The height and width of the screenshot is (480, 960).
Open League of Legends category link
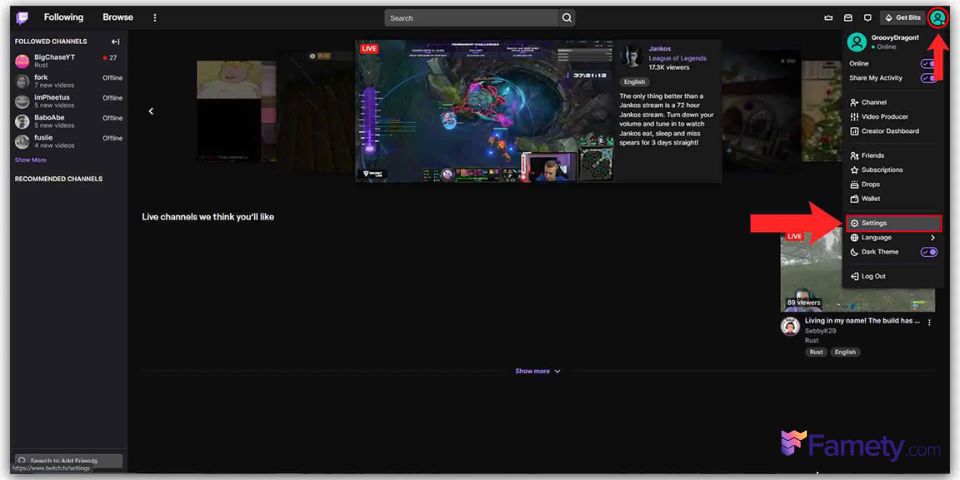coord(677,58)
